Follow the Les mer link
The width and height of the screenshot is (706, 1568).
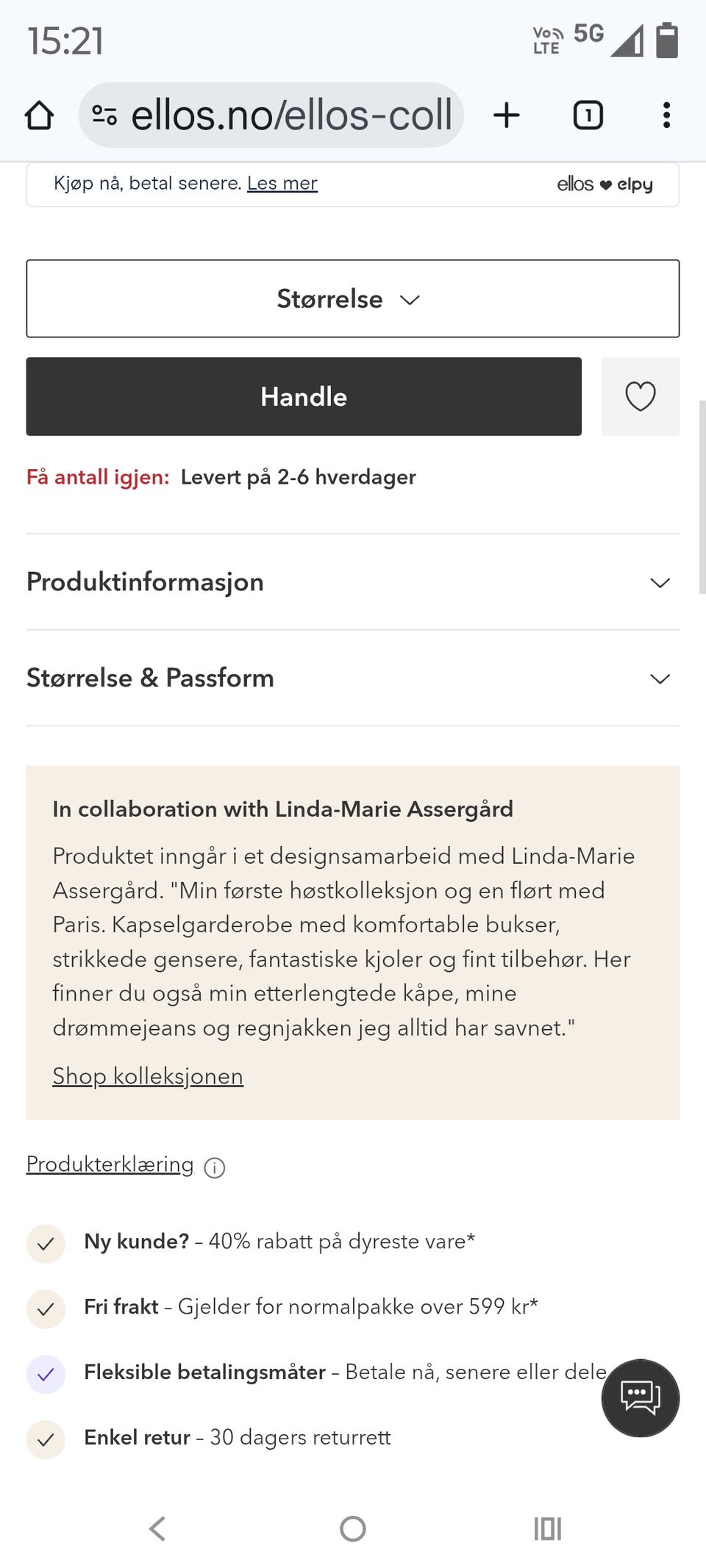282,183
